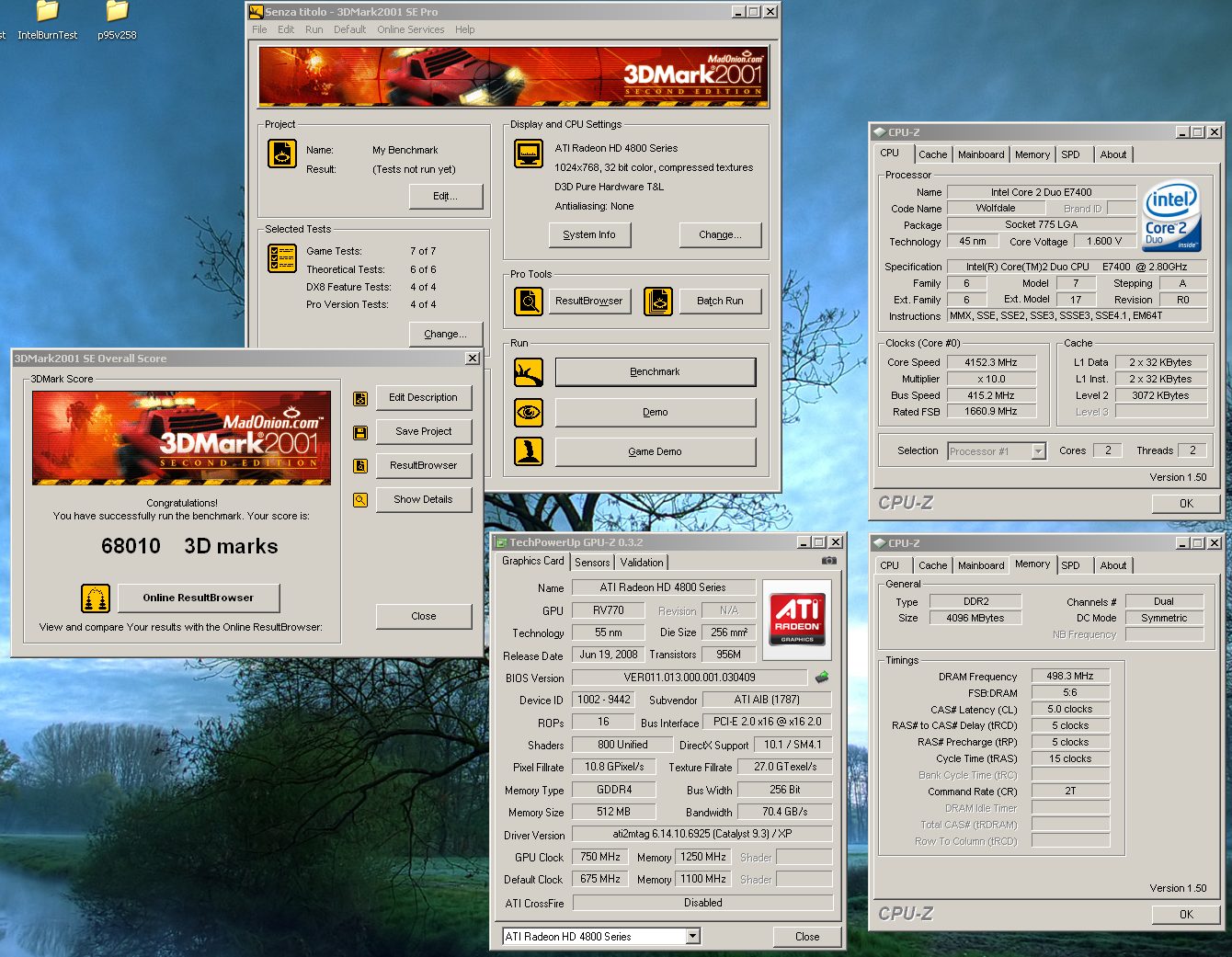Click the GPU-Z camera screenshot icon

click(x=829, y=560)
